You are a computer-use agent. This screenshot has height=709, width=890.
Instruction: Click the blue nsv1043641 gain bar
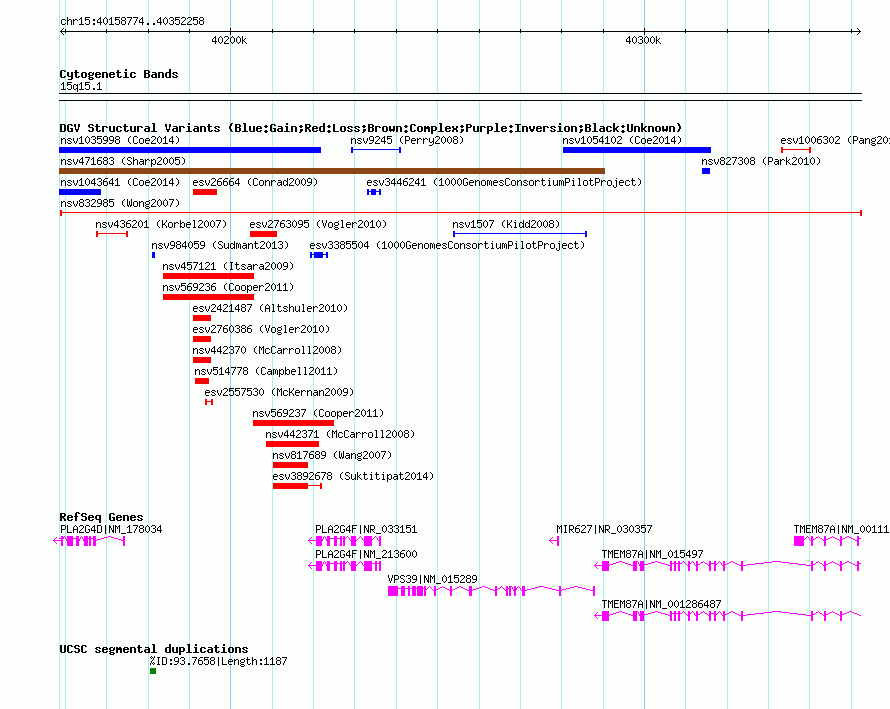(80, 192)
